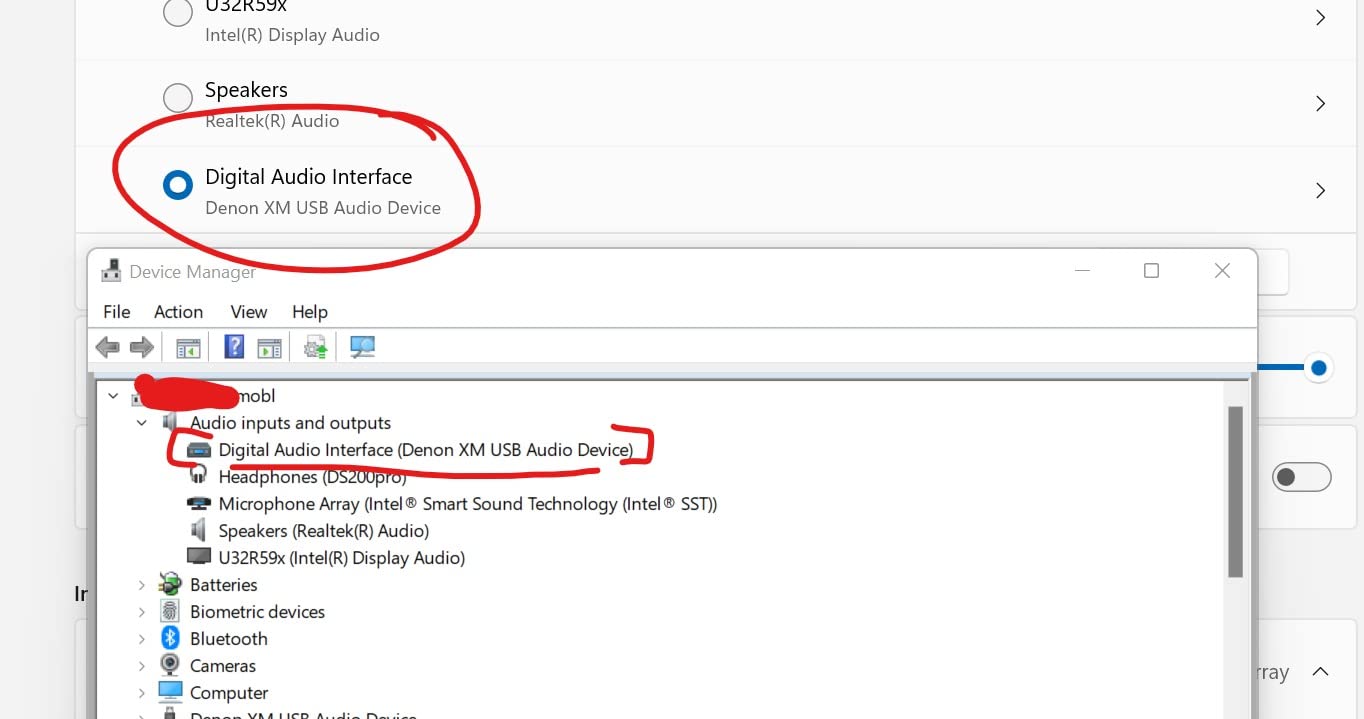Click the Update device driver toolbar icon

pos(316,347)
